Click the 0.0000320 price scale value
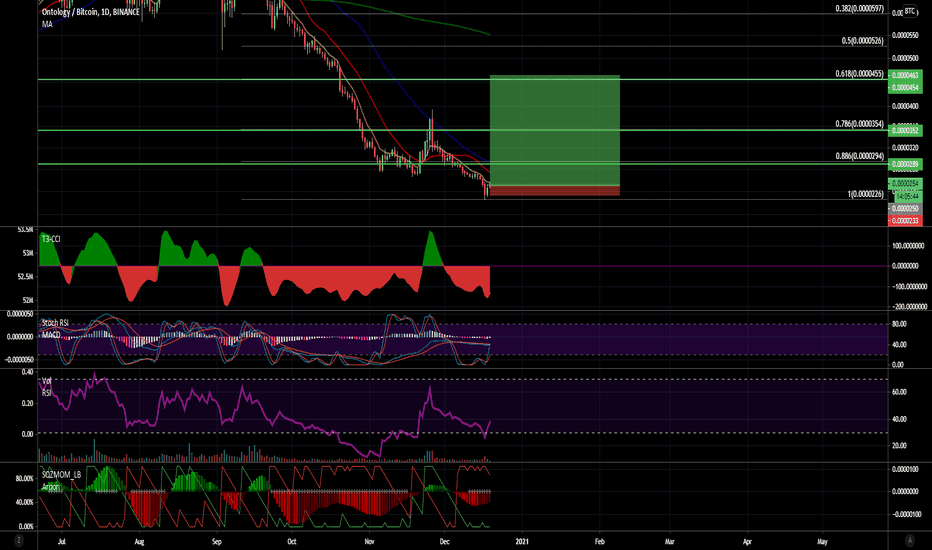Viewport: 932px width, 550px height. point(905,147)
